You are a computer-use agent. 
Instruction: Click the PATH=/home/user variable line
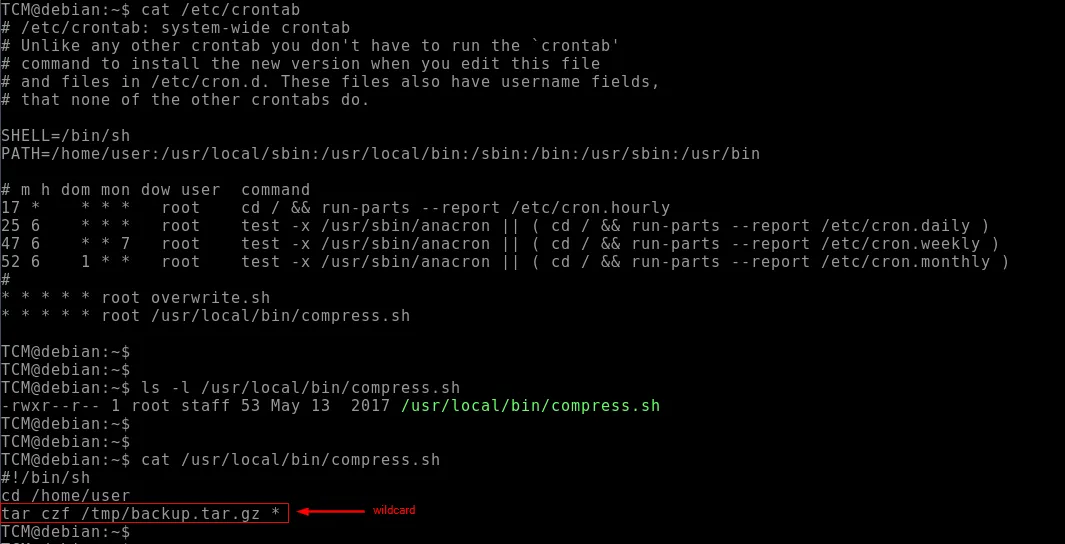(x=380, y=154)
